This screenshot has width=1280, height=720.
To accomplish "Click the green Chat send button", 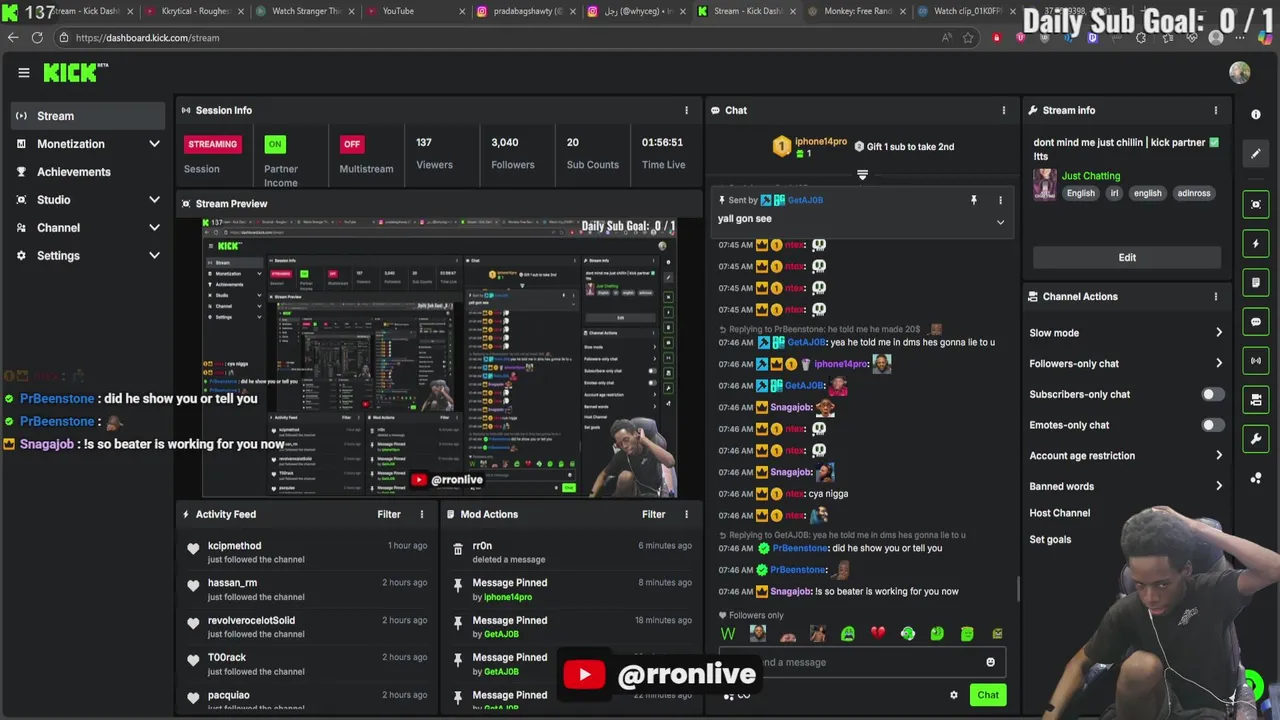I will (988, 695).
